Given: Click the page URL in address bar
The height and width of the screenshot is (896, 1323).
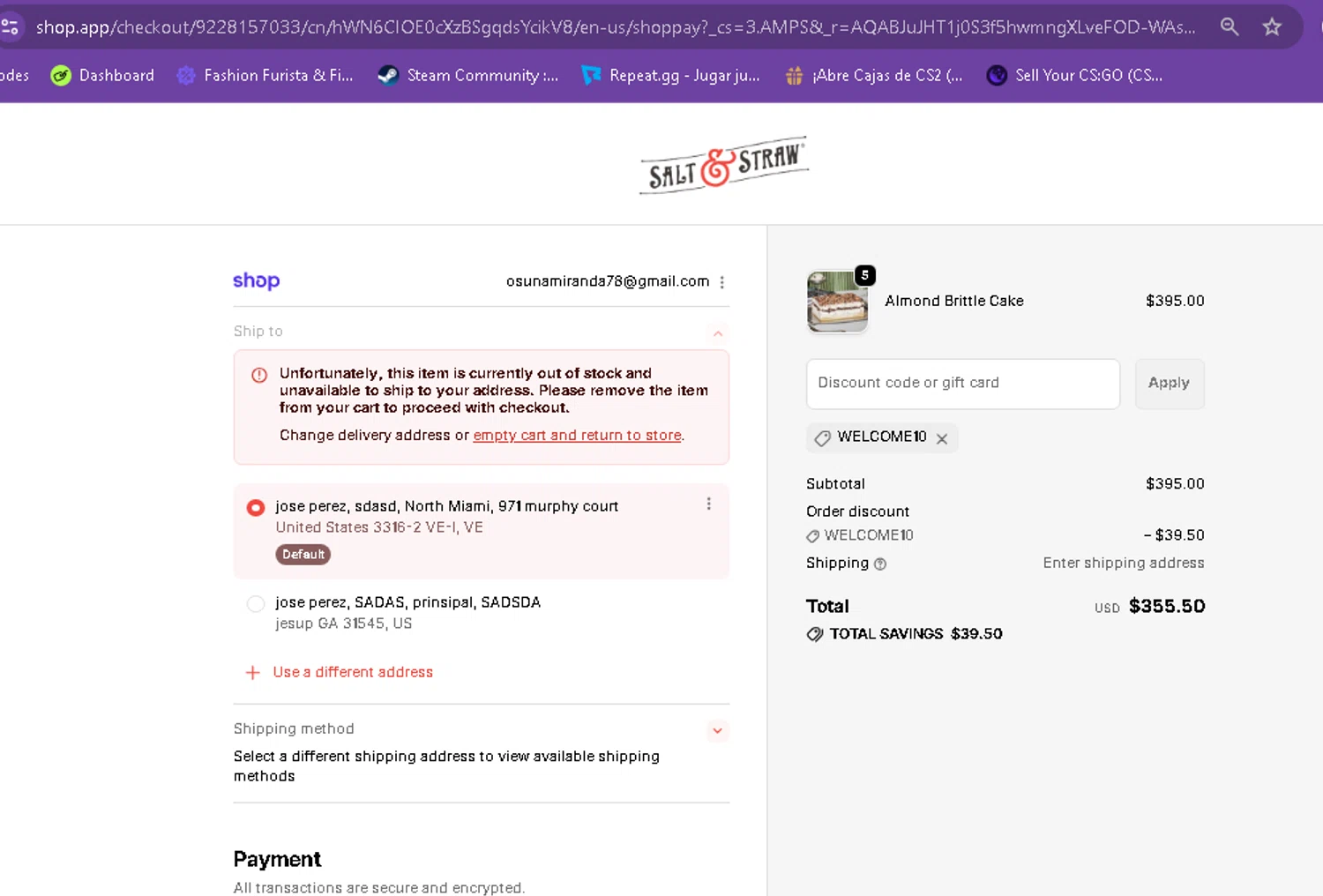Looking at the screenshot, I should coord(616,27).
